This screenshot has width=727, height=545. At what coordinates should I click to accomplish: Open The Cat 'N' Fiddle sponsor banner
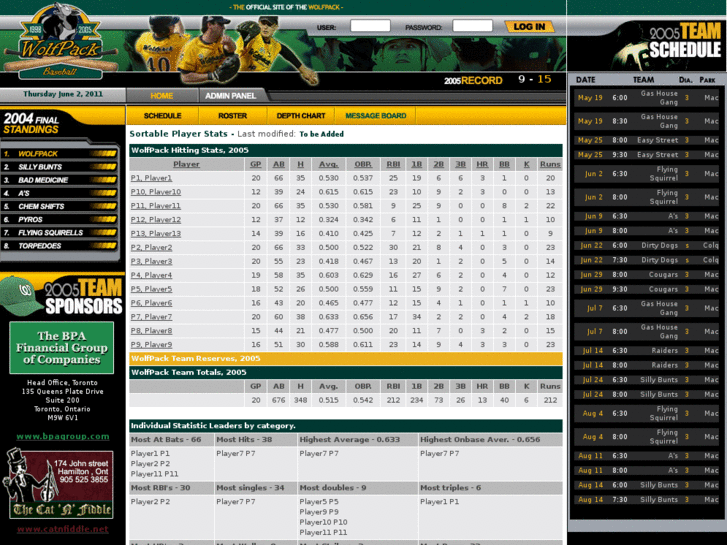point(59,483)
